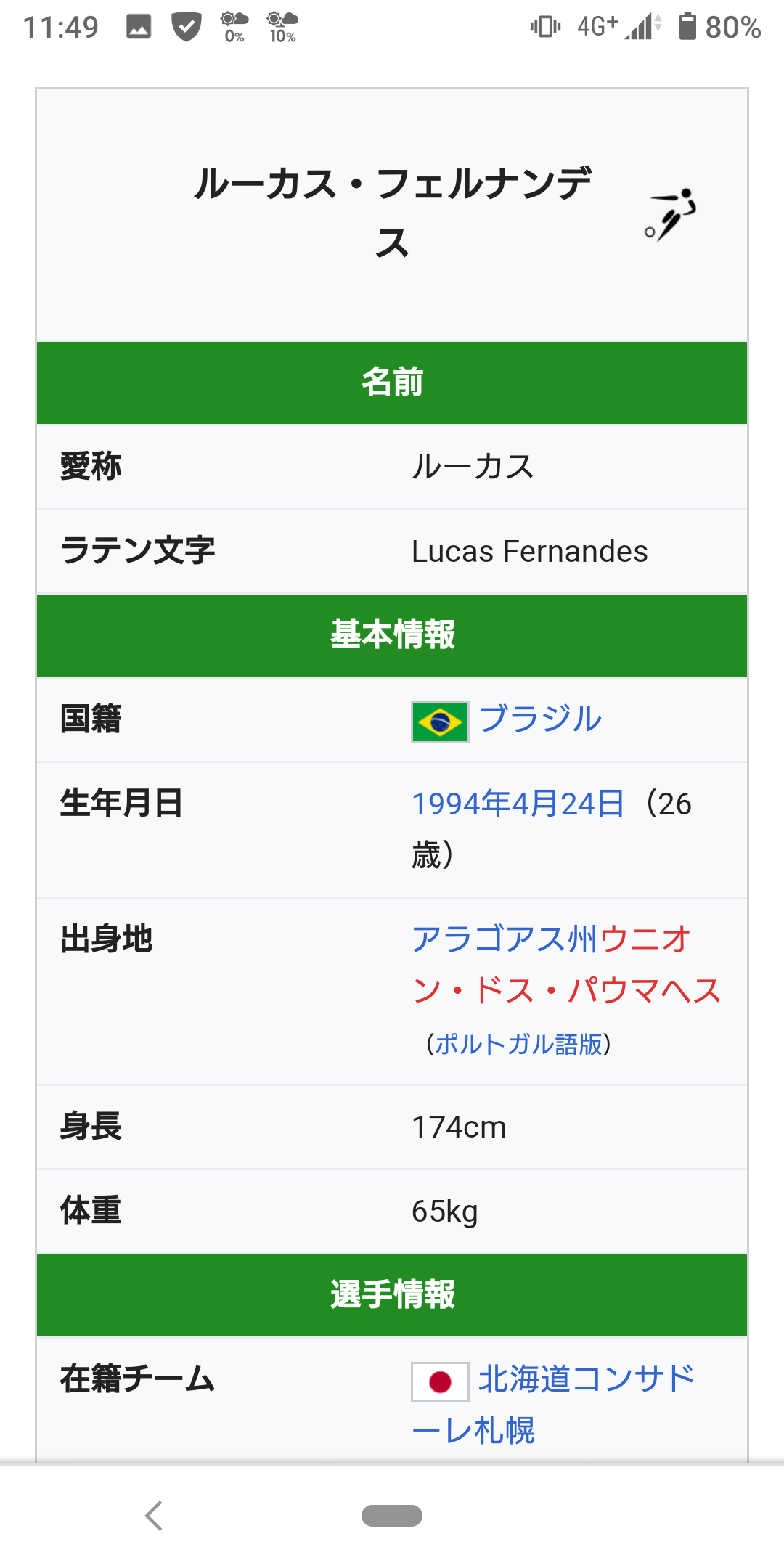Image resolution: width=784 pixels, height=1568 pixels.
Task: Tap the Android back arrow
Action: 154,1516
